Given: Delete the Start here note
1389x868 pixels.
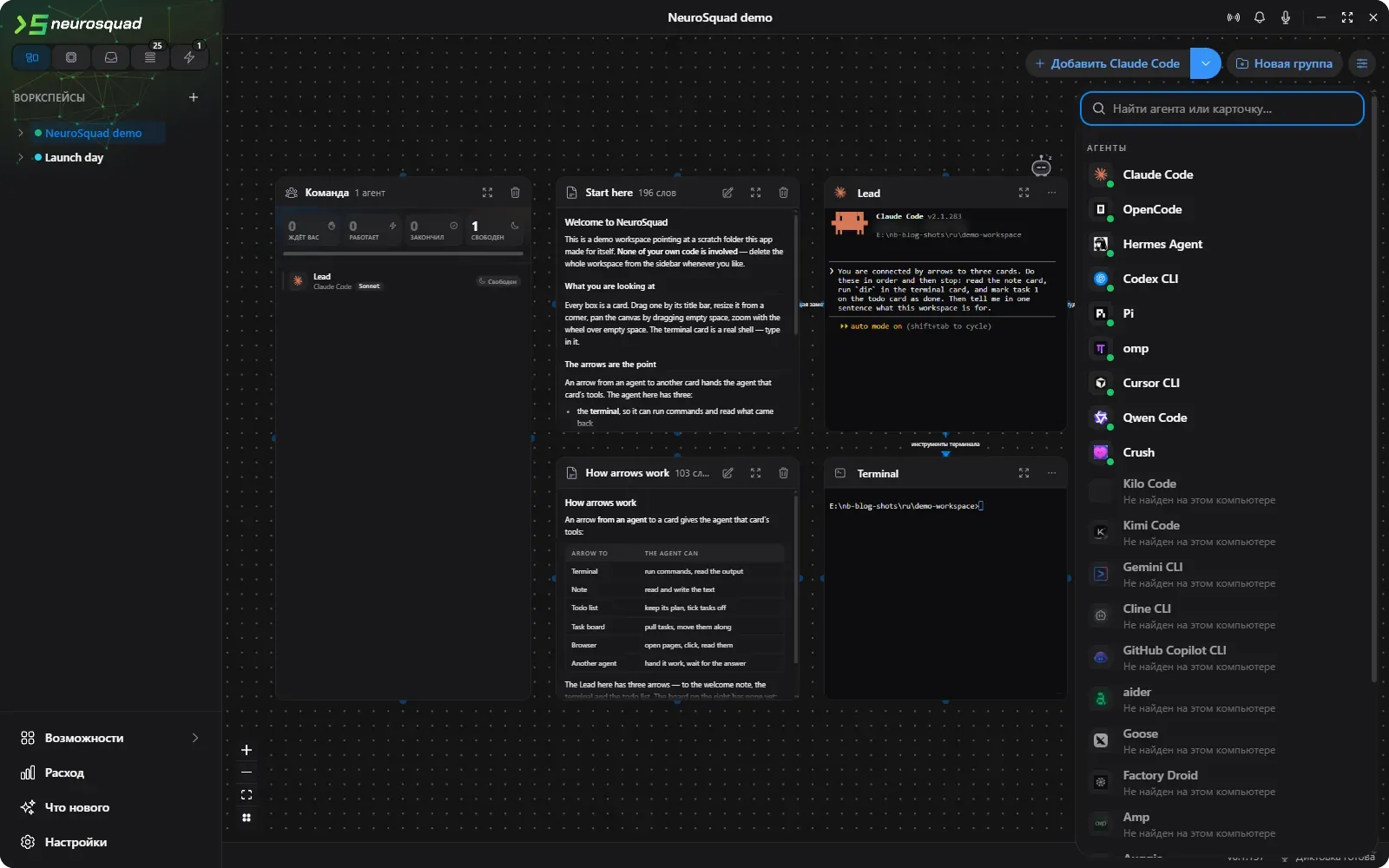Looking at the screenshot, I should [x=783, y=193].
